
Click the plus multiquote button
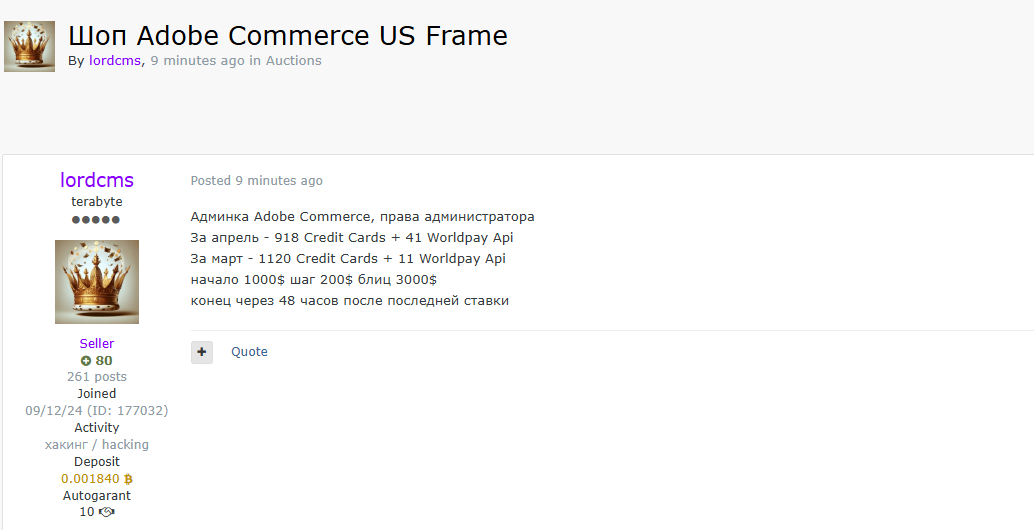coord(202,352)
